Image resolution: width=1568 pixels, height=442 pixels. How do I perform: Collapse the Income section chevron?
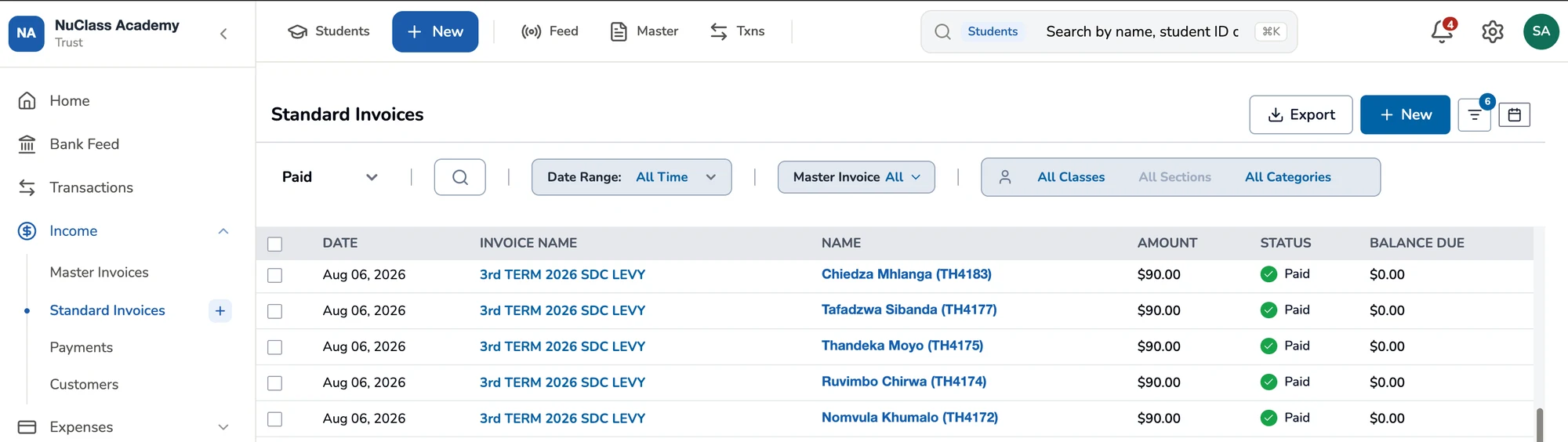(223, 231)
